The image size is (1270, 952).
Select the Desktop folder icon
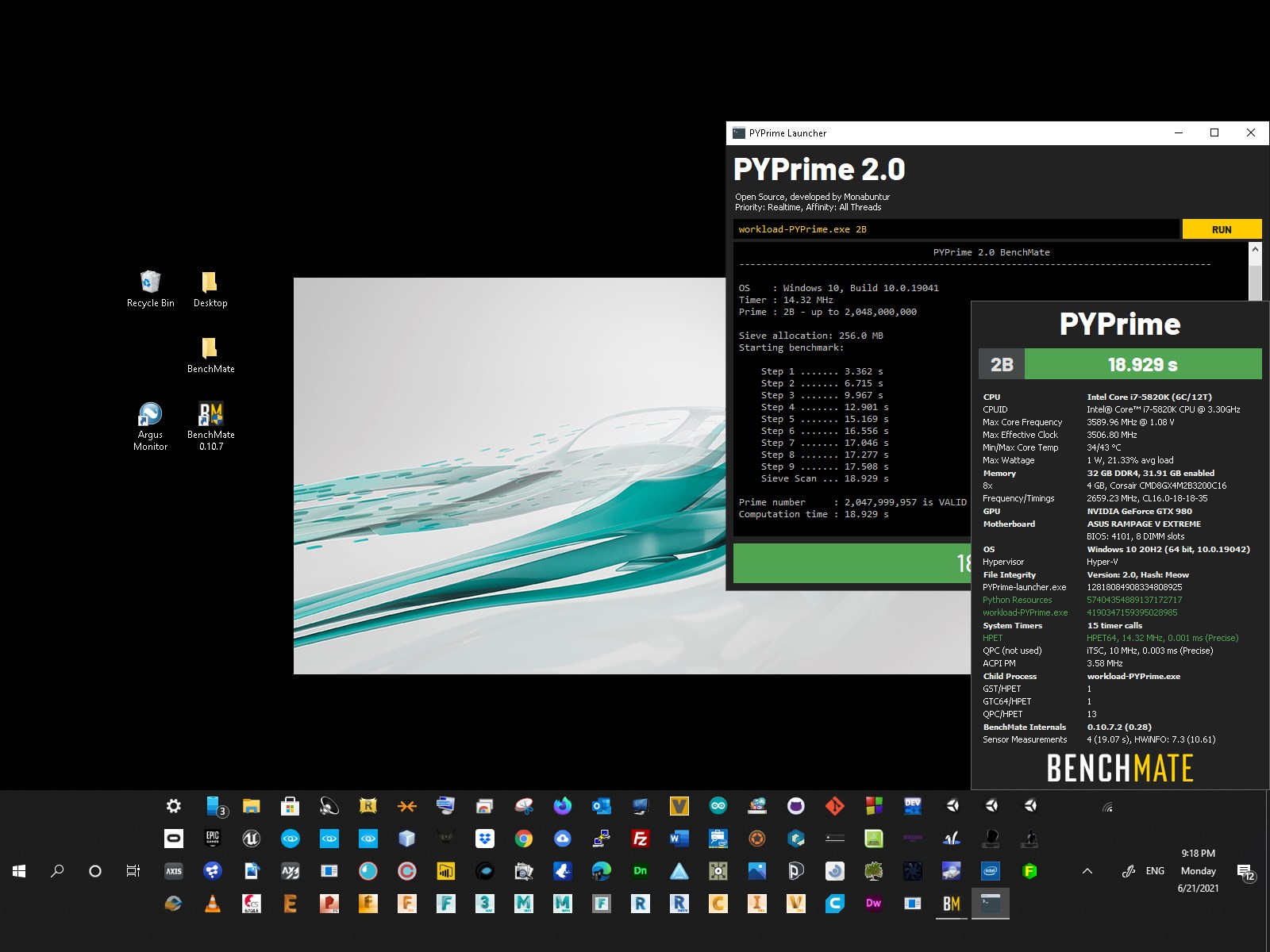(x=210, y=289)
